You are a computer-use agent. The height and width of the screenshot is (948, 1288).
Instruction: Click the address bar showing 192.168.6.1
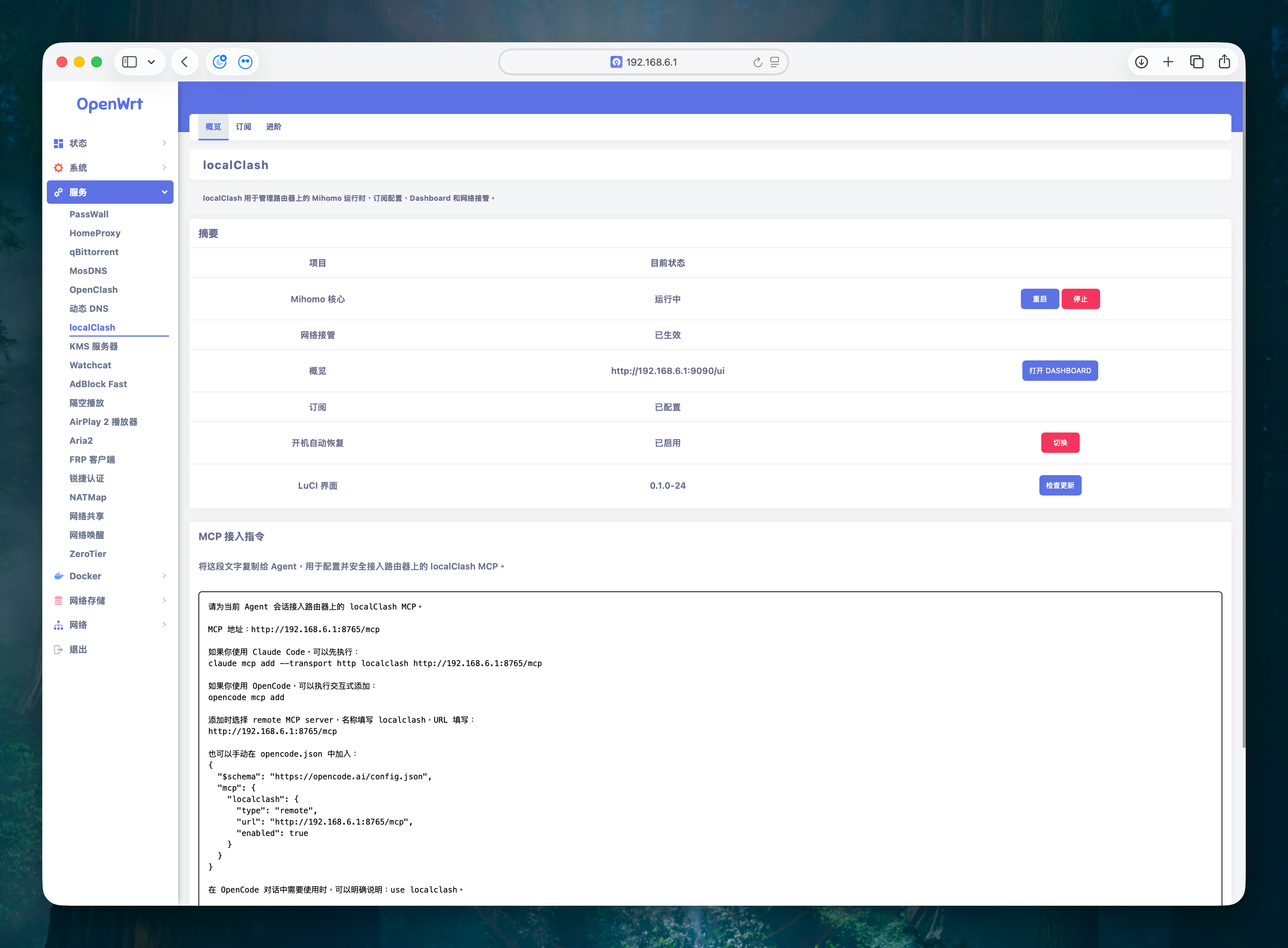click(x=643, y=62)
